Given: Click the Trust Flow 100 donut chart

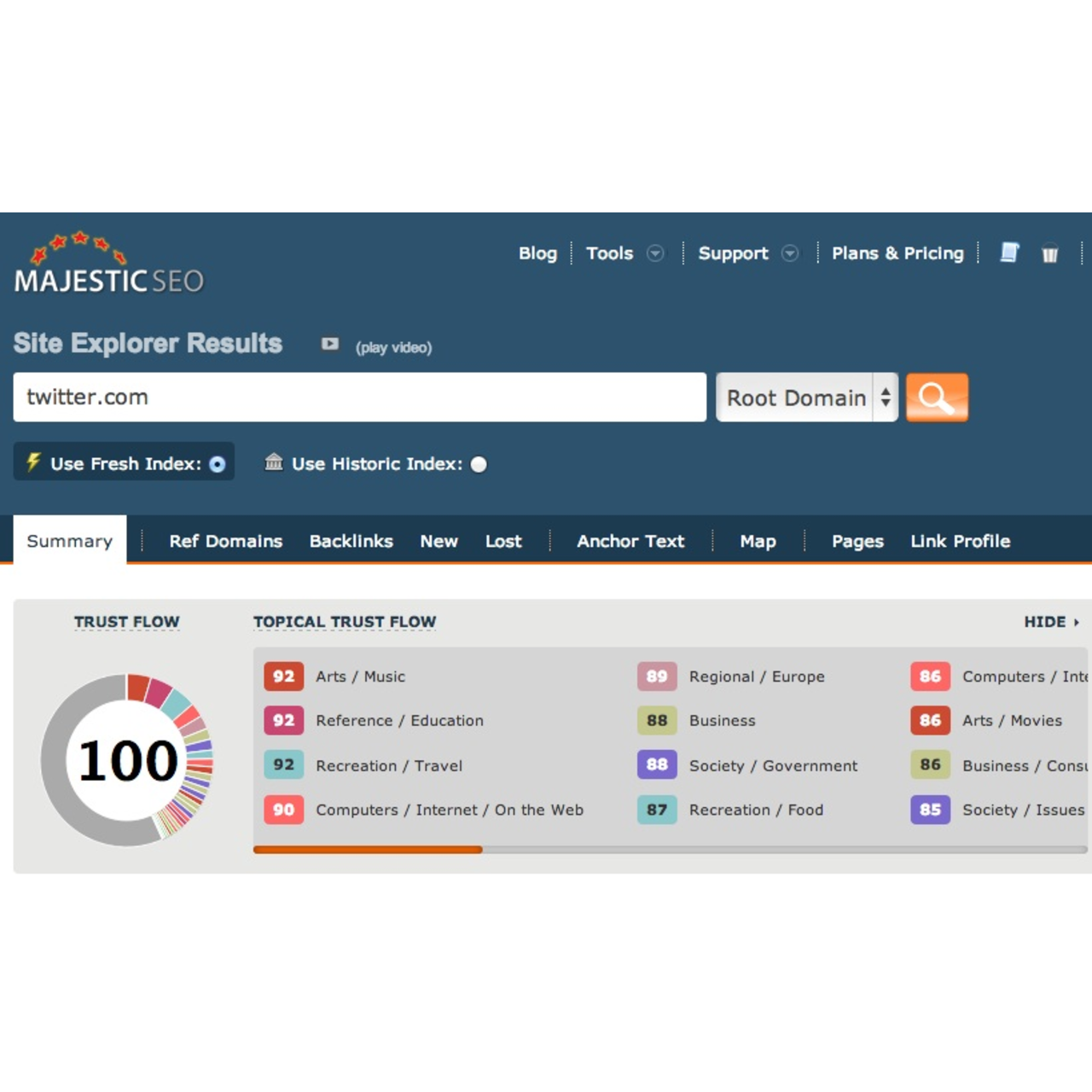Looking at the screenshot, I should click(127, 760).
